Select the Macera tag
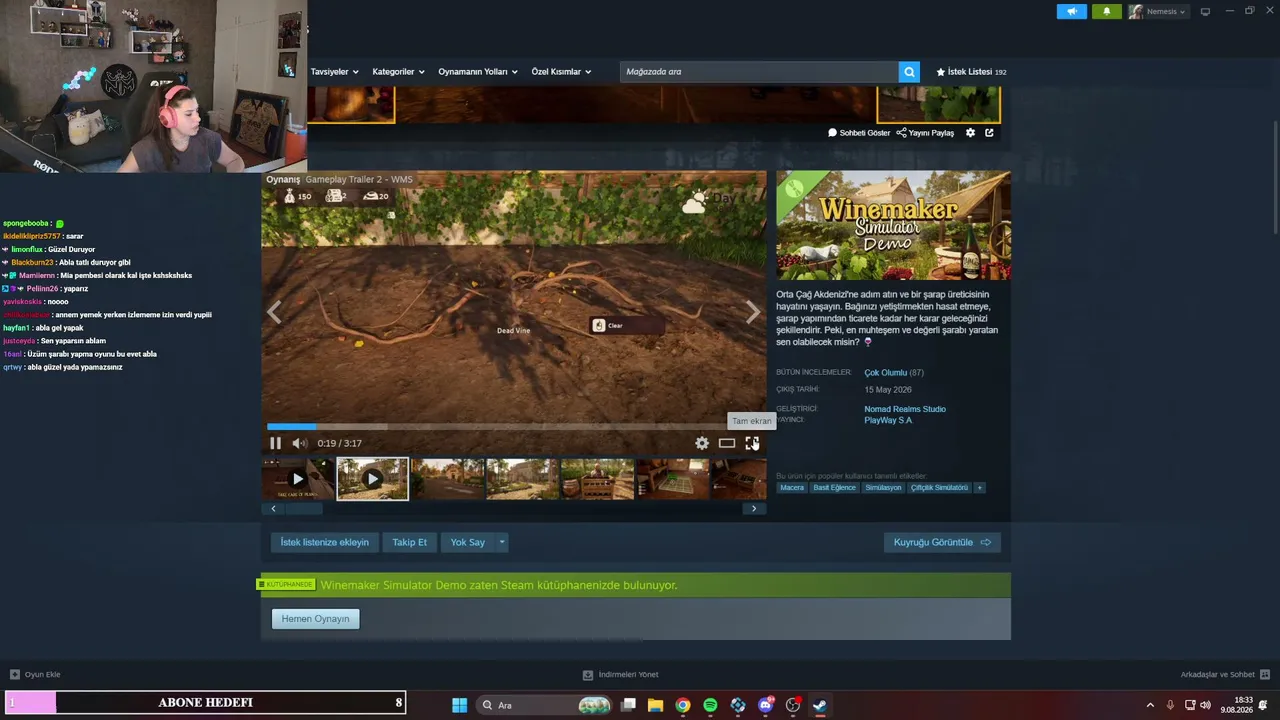This screenshot has height=720, width=1280. 792,488
